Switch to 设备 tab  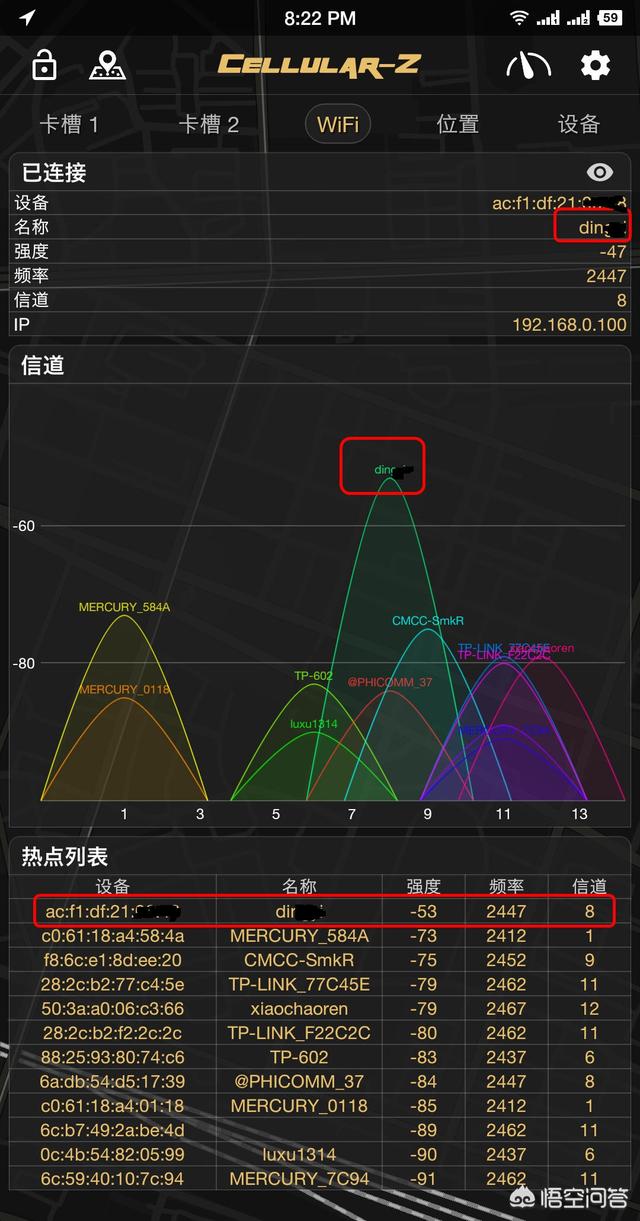click(x=578, y=124)
